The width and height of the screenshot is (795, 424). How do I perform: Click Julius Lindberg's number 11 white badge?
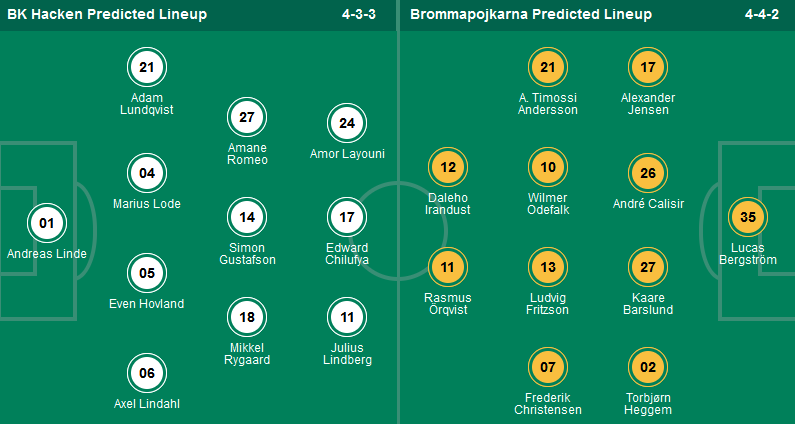[x=347, y=317]
